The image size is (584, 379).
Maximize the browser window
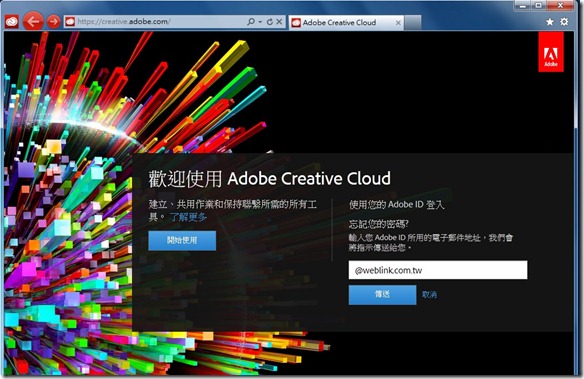pyautogui.click(x=539, y=6)
